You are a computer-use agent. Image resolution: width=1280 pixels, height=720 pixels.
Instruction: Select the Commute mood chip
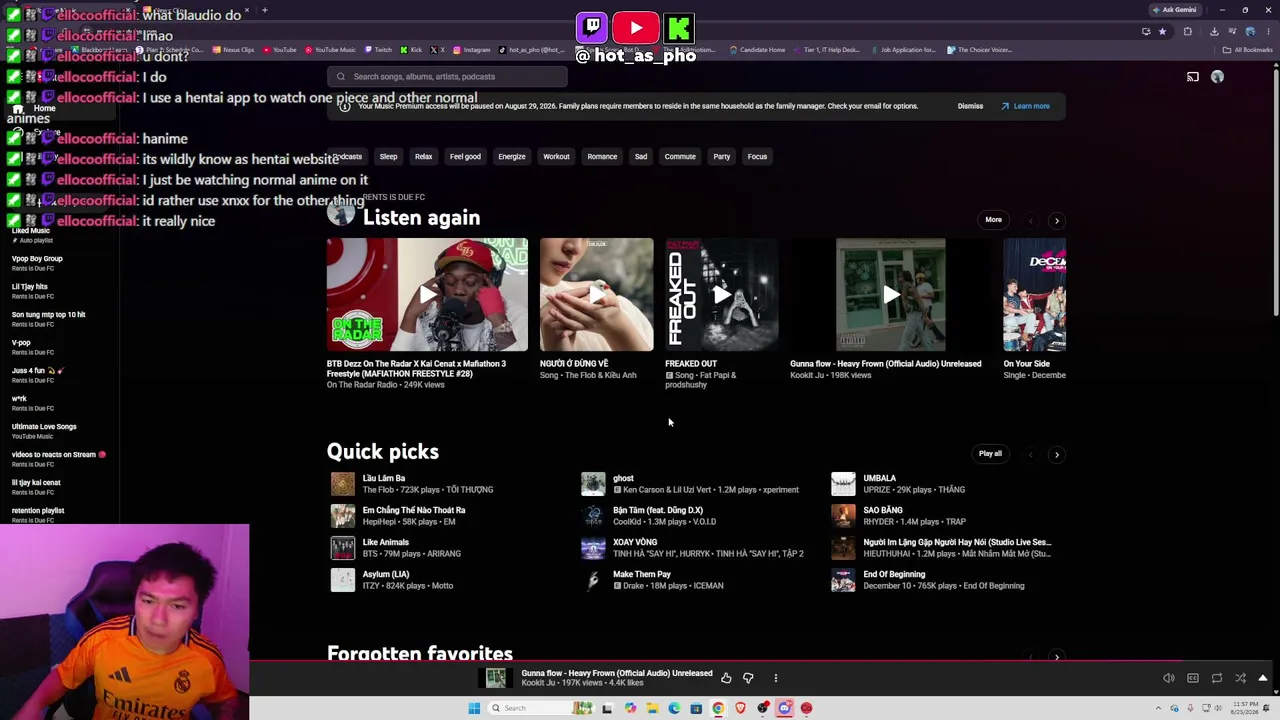click(680, 157)
